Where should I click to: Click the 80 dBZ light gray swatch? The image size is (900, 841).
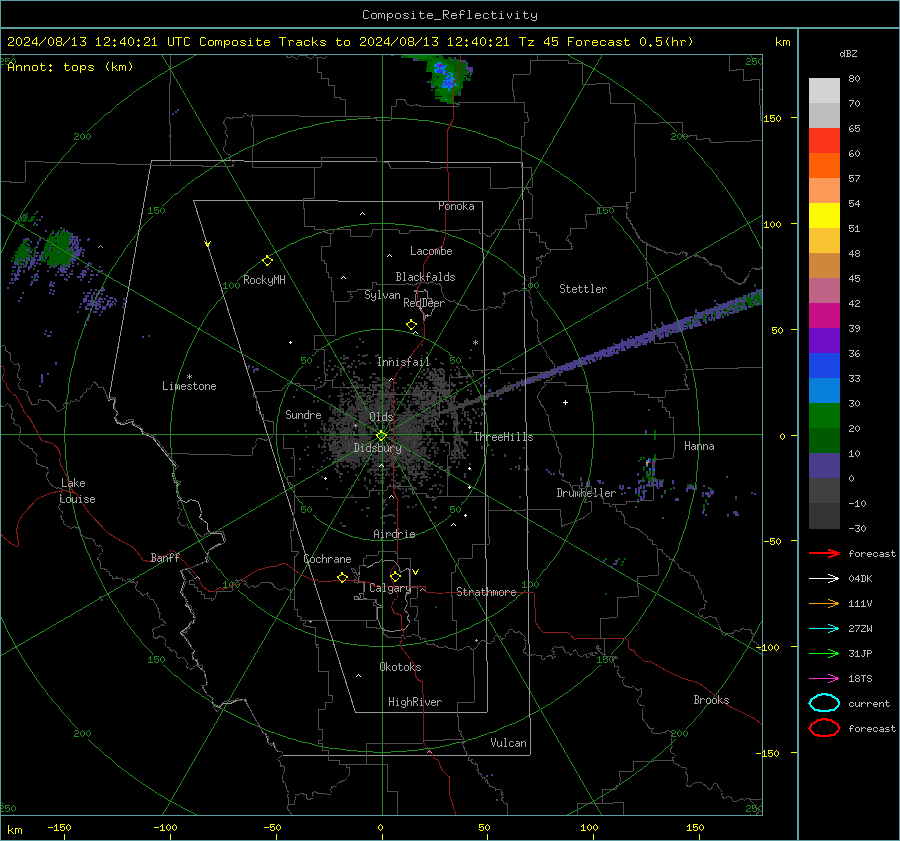[824, 91]
